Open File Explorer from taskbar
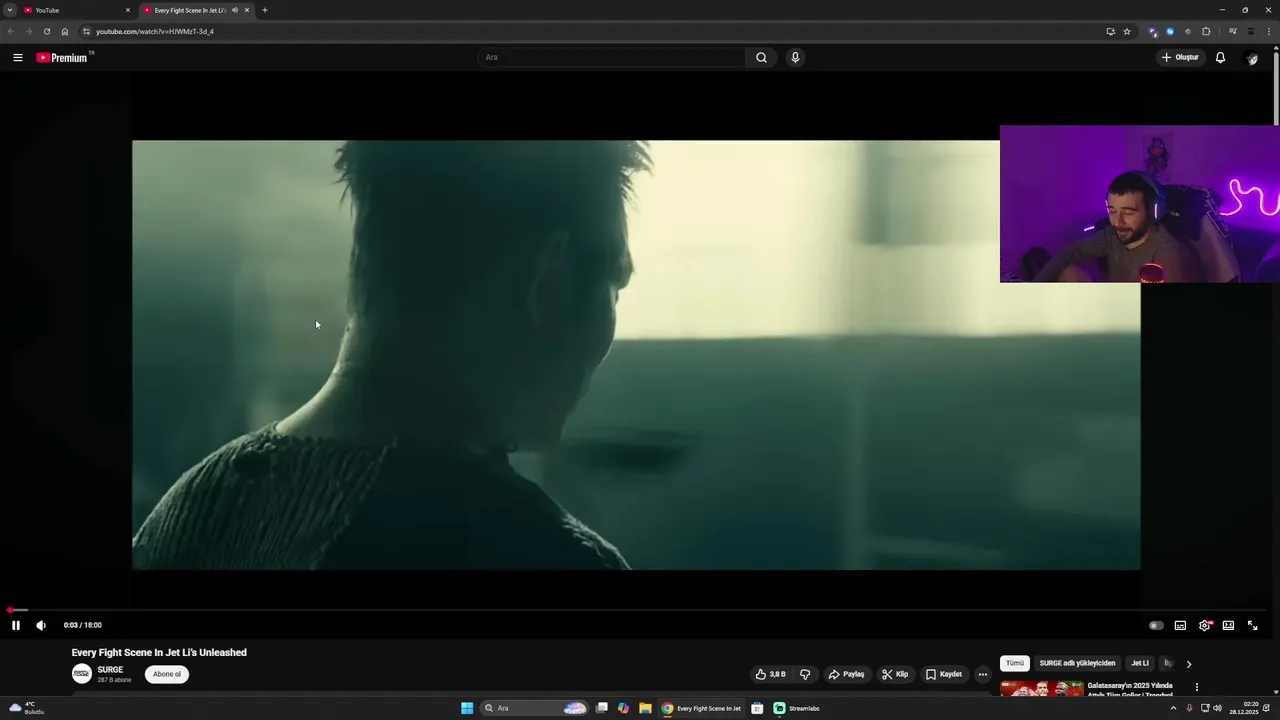 click(x=645, y=708)
